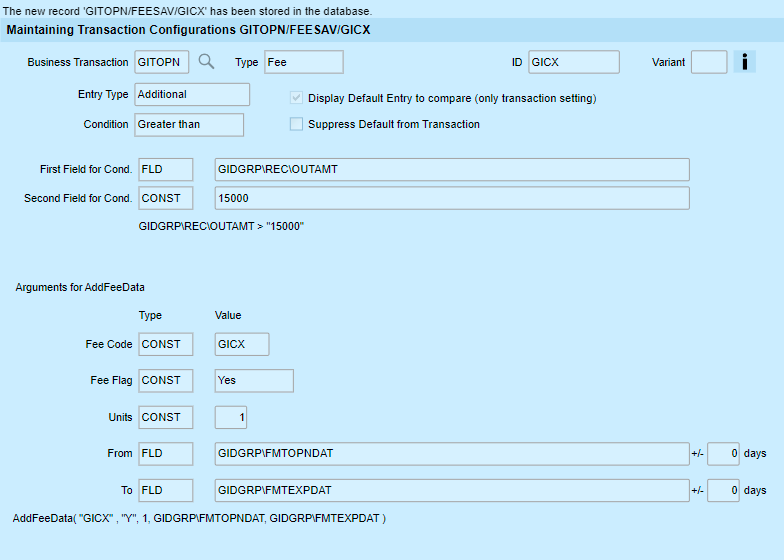Image resolution: width=784 pixels, height=560 pixels.
Task: Click the Business Transaction field GITOPN
Action: click(x=162, y=62)
